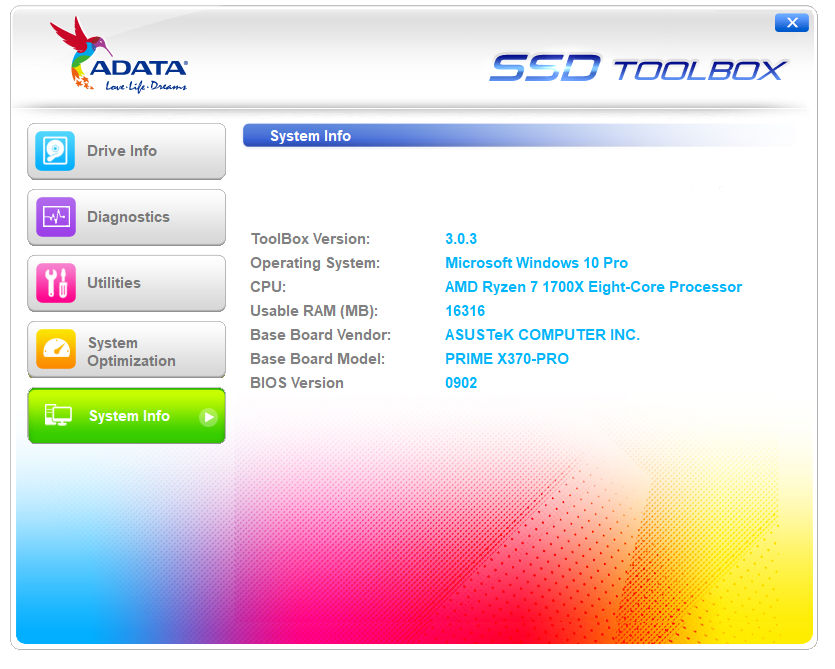
Task: Click the Diagnostics pulse monitor icon
Action: (55, 217)
